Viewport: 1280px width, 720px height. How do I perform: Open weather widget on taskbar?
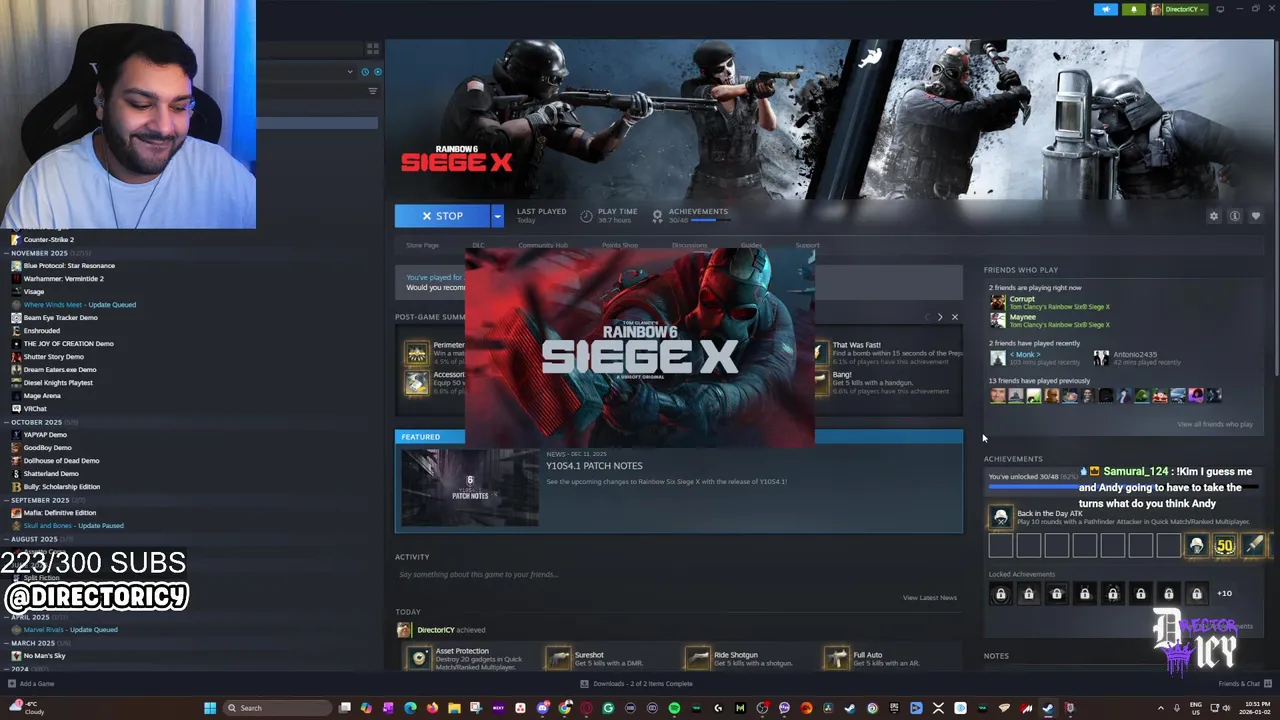27,708
